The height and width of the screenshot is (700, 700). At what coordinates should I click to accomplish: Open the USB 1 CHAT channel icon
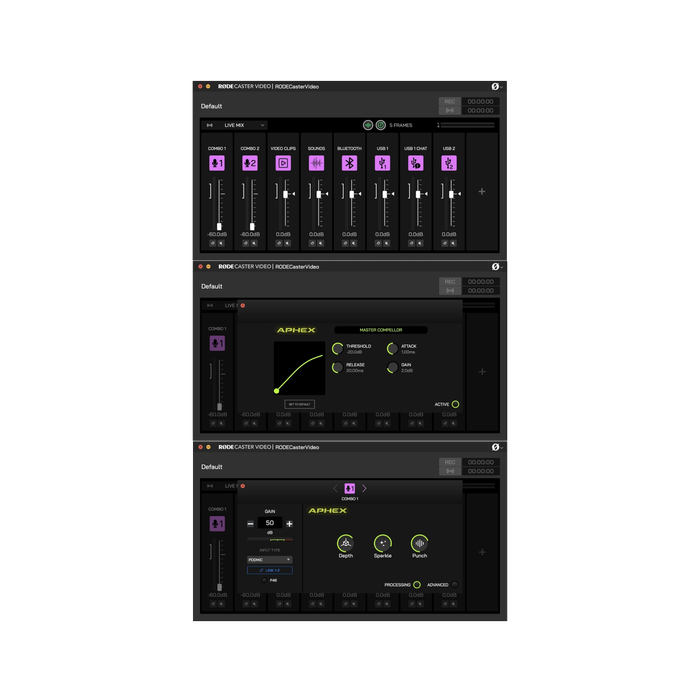416,163
